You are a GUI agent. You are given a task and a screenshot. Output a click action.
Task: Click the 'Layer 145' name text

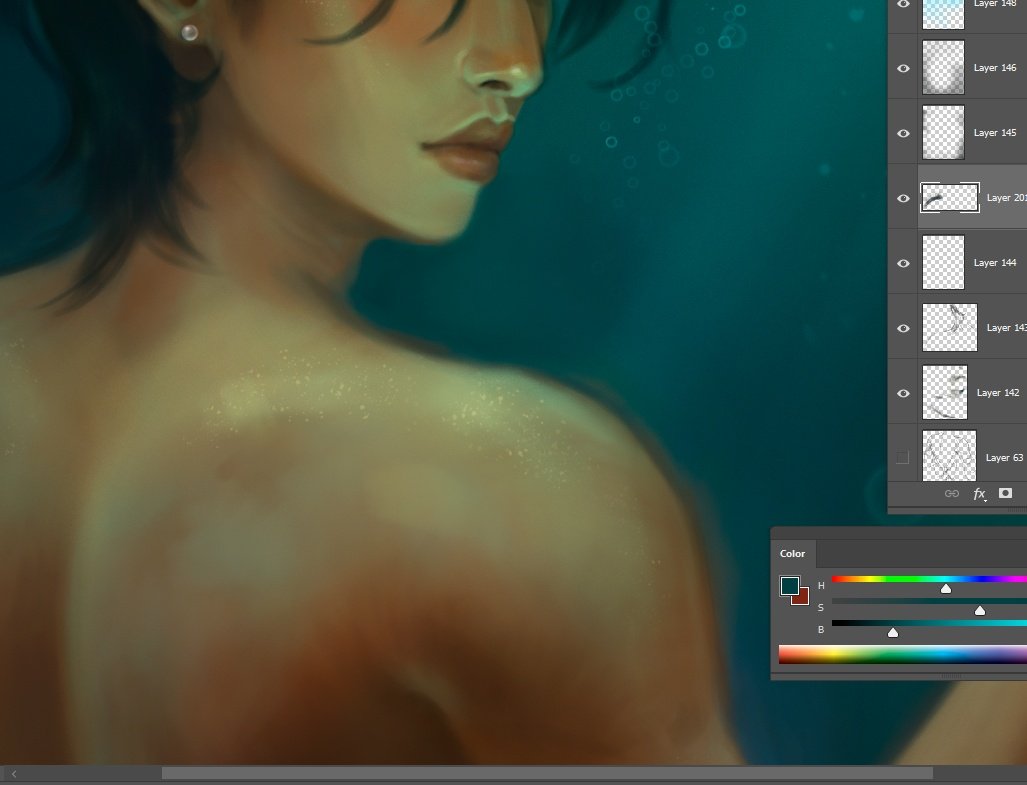click(995, 132)
